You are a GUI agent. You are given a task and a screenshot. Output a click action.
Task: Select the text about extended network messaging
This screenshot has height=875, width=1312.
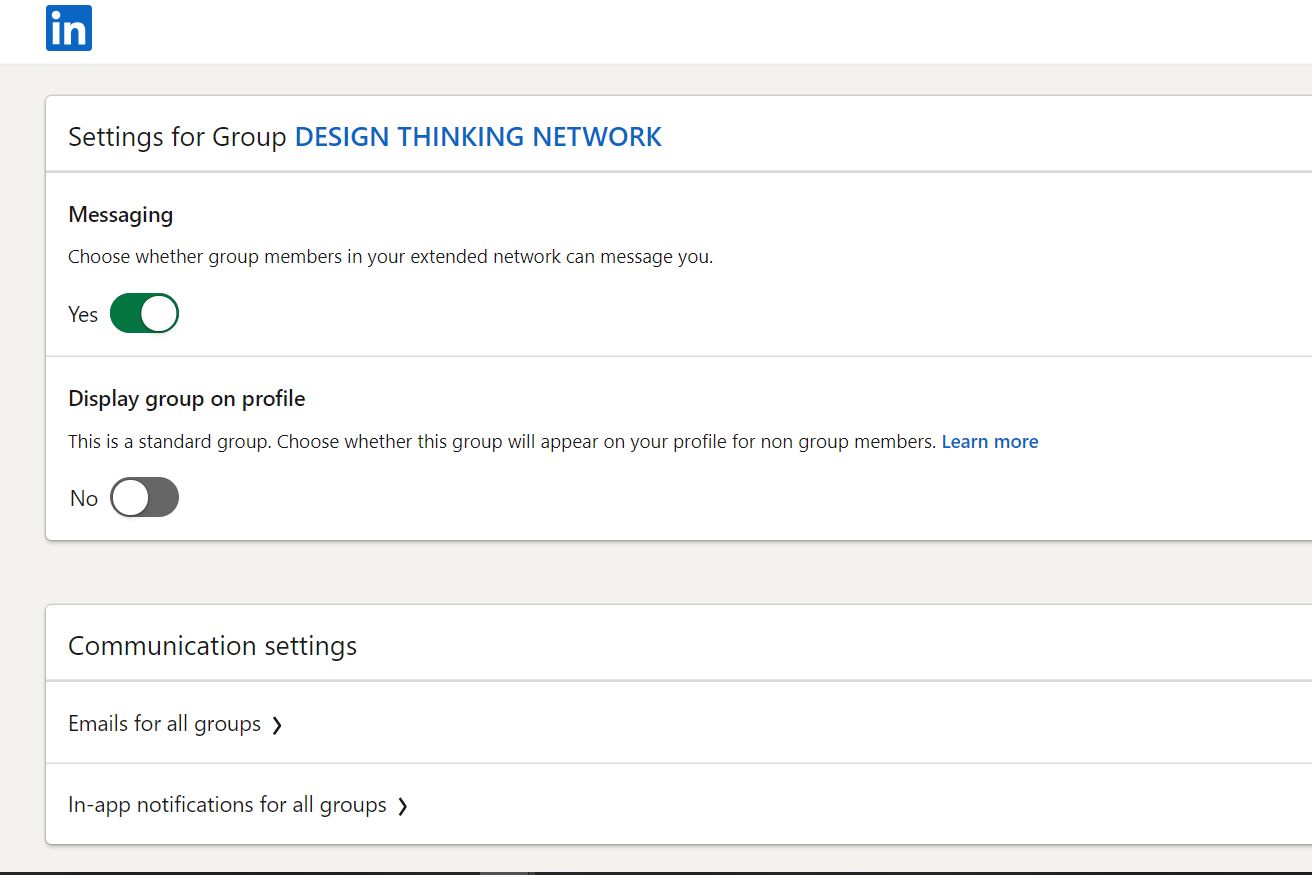tap(390, 256)
